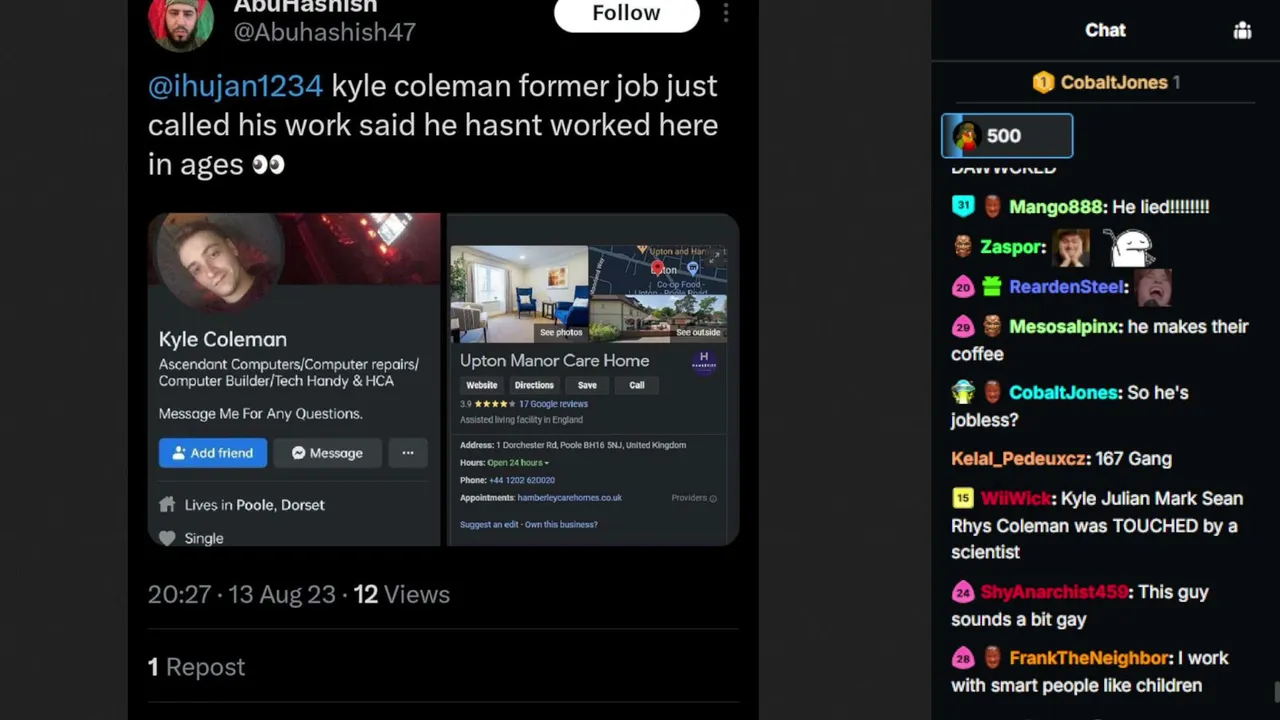Open the 17 Google reviews link

click(x=553, y=404)
